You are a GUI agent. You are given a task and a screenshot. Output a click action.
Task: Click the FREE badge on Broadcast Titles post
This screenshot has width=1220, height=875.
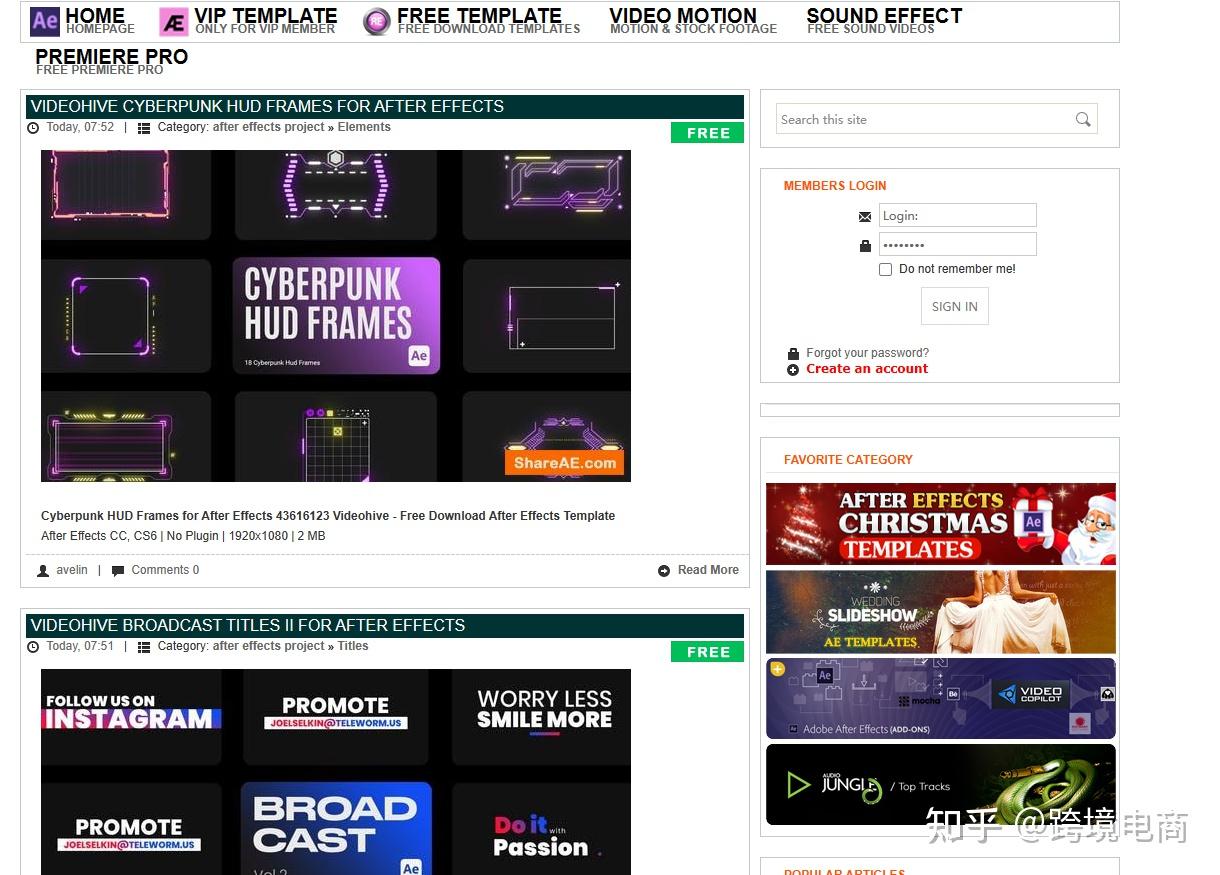(708, 652)
